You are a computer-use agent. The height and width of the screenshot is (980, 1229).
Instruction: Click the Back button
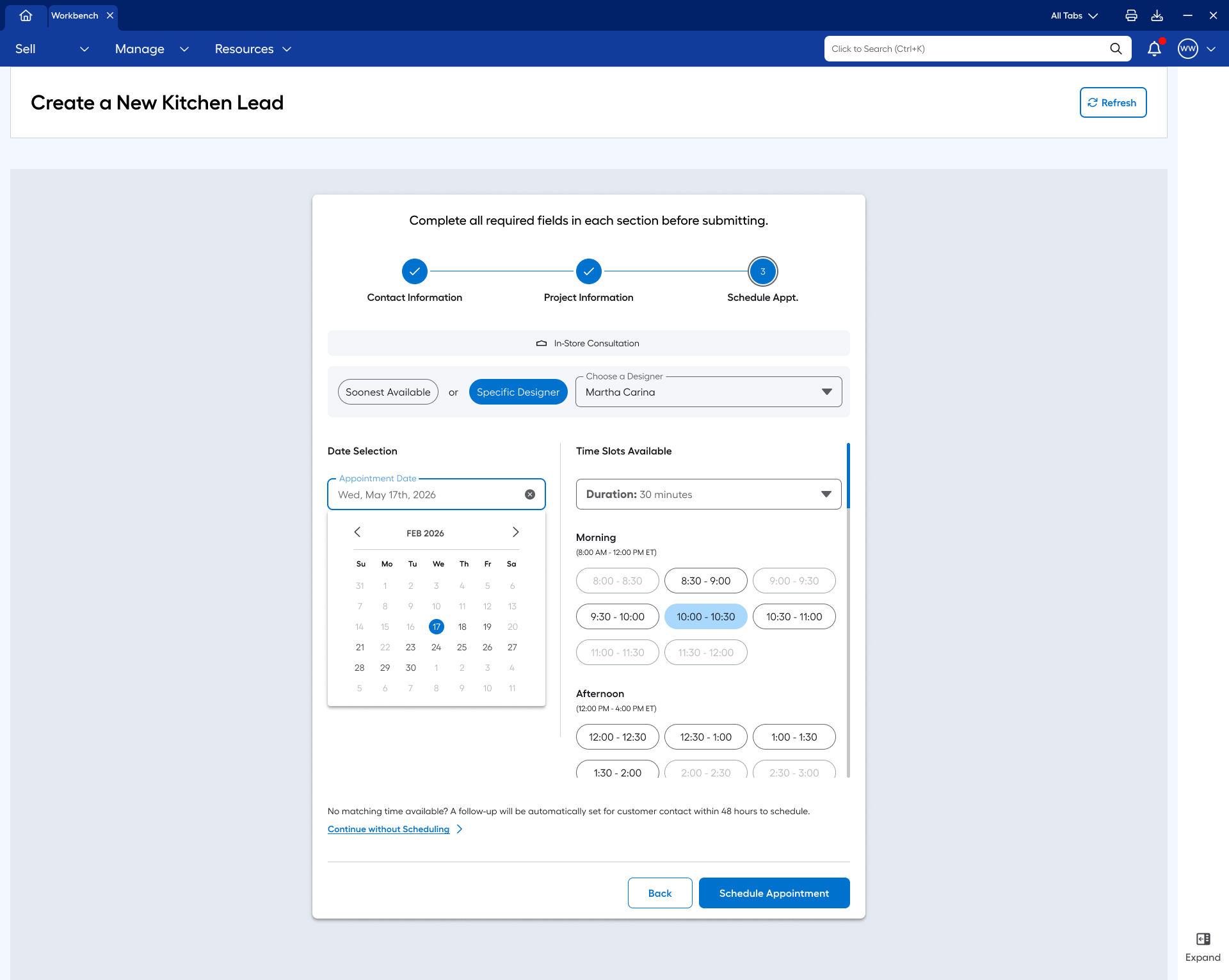click(660, 893)
